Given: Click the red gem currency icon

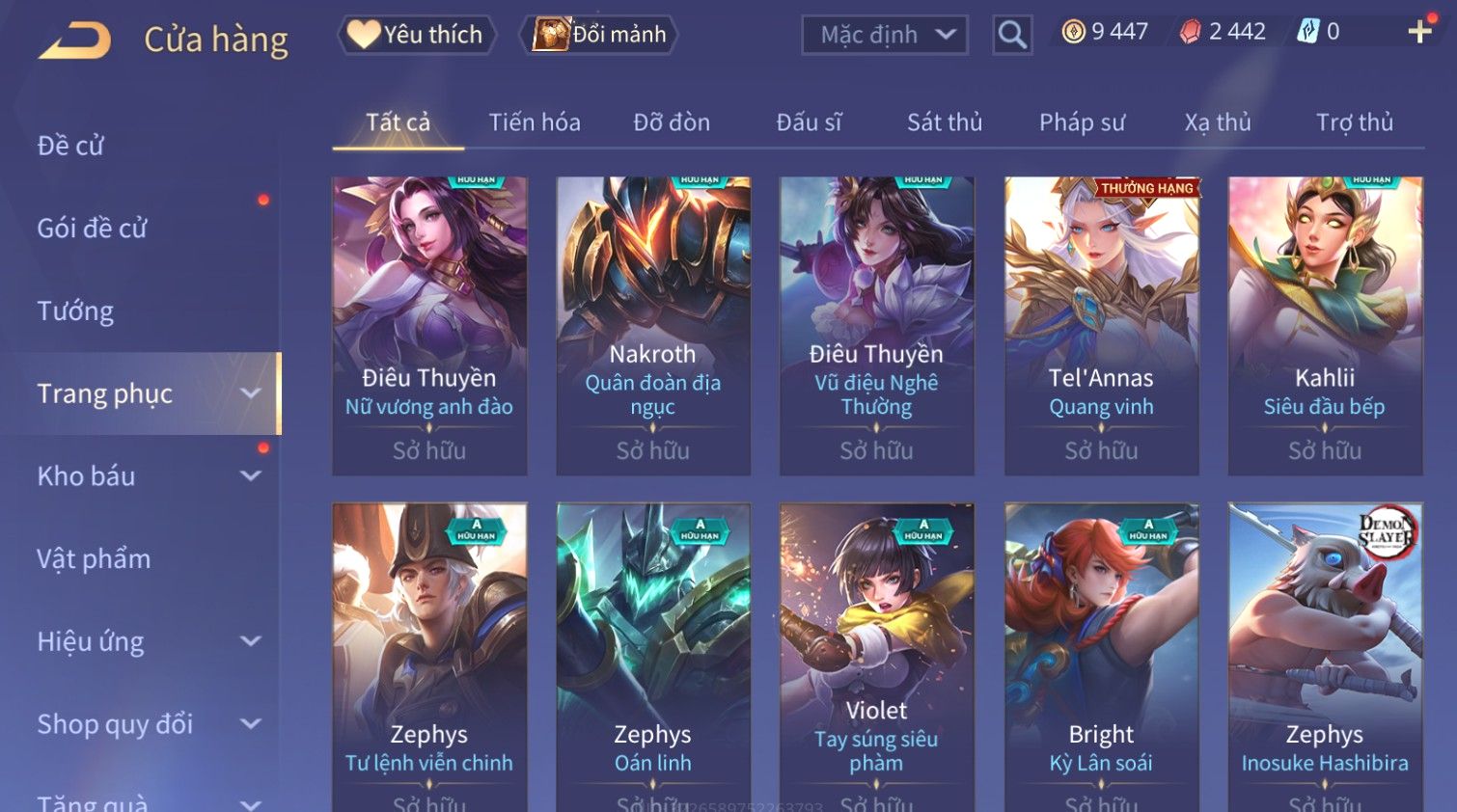Looking at the screenshot, I should coord(1191,32).
